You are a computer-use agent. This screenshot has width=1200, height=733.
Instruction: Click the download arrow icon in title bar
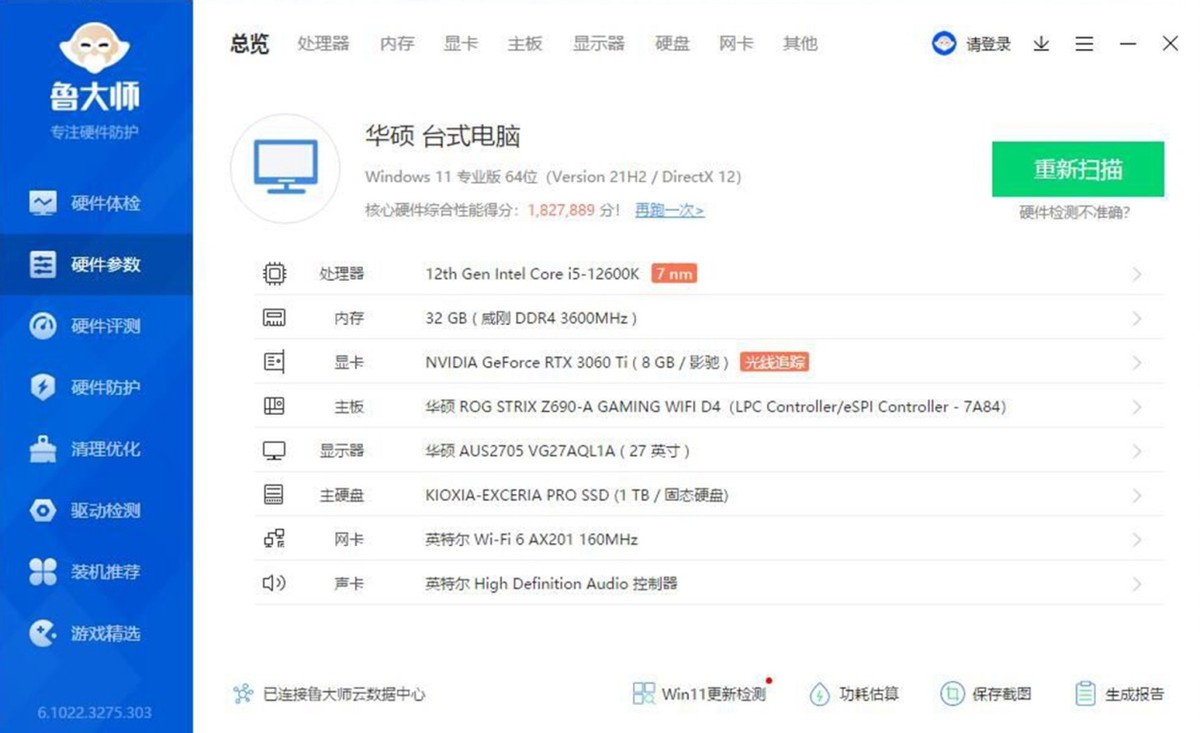(1041, 44)
